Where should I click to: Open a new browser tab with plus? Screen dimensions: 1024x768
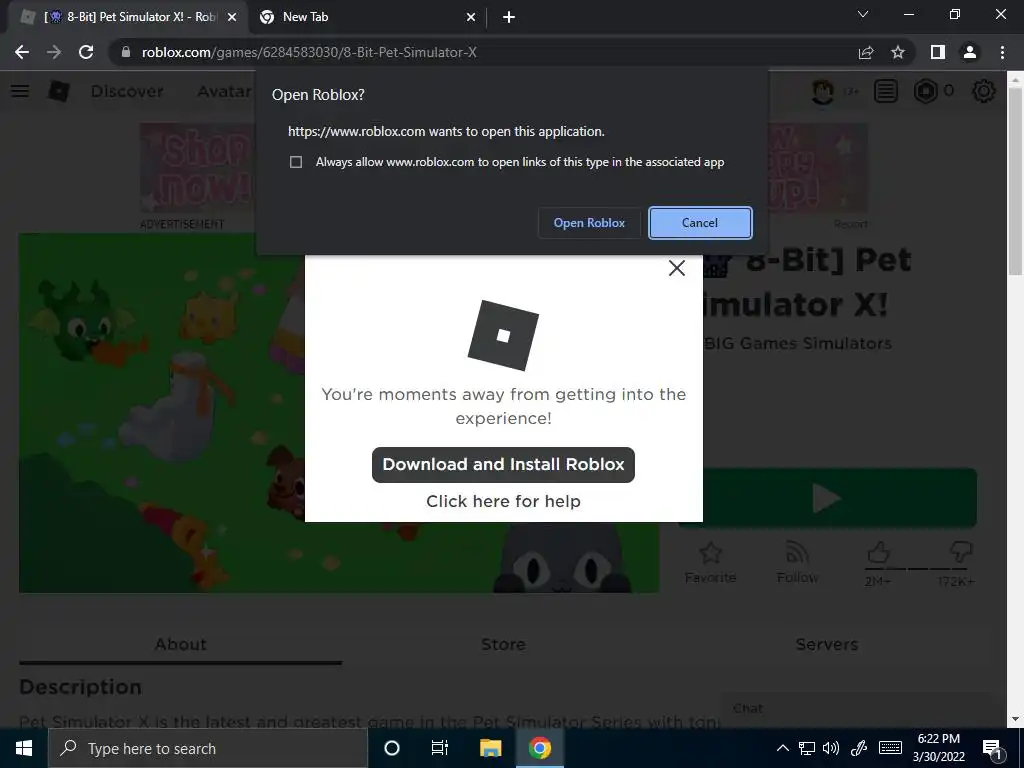(509, 18)
